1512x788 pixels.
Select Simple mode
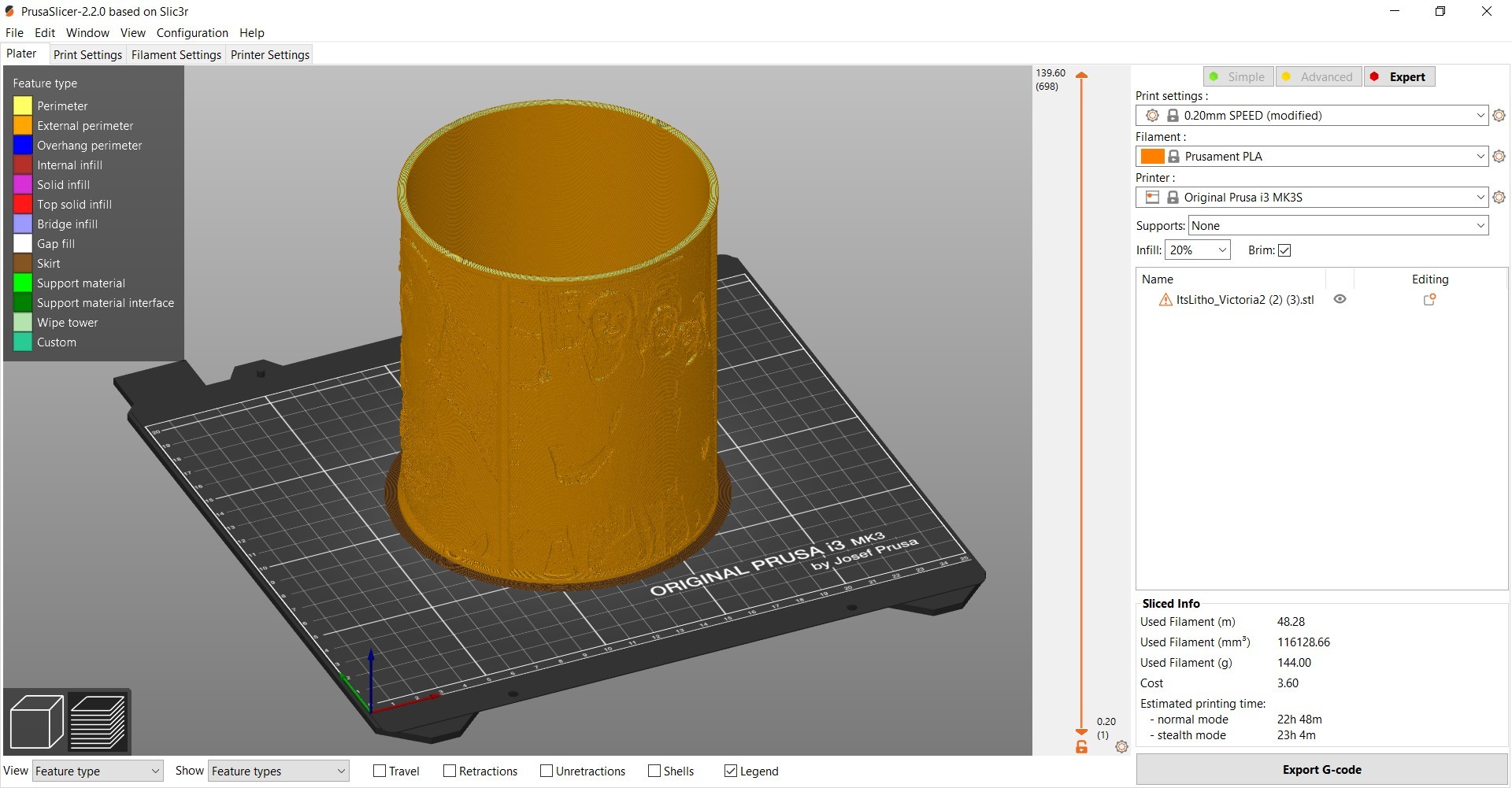point(1238,77)
